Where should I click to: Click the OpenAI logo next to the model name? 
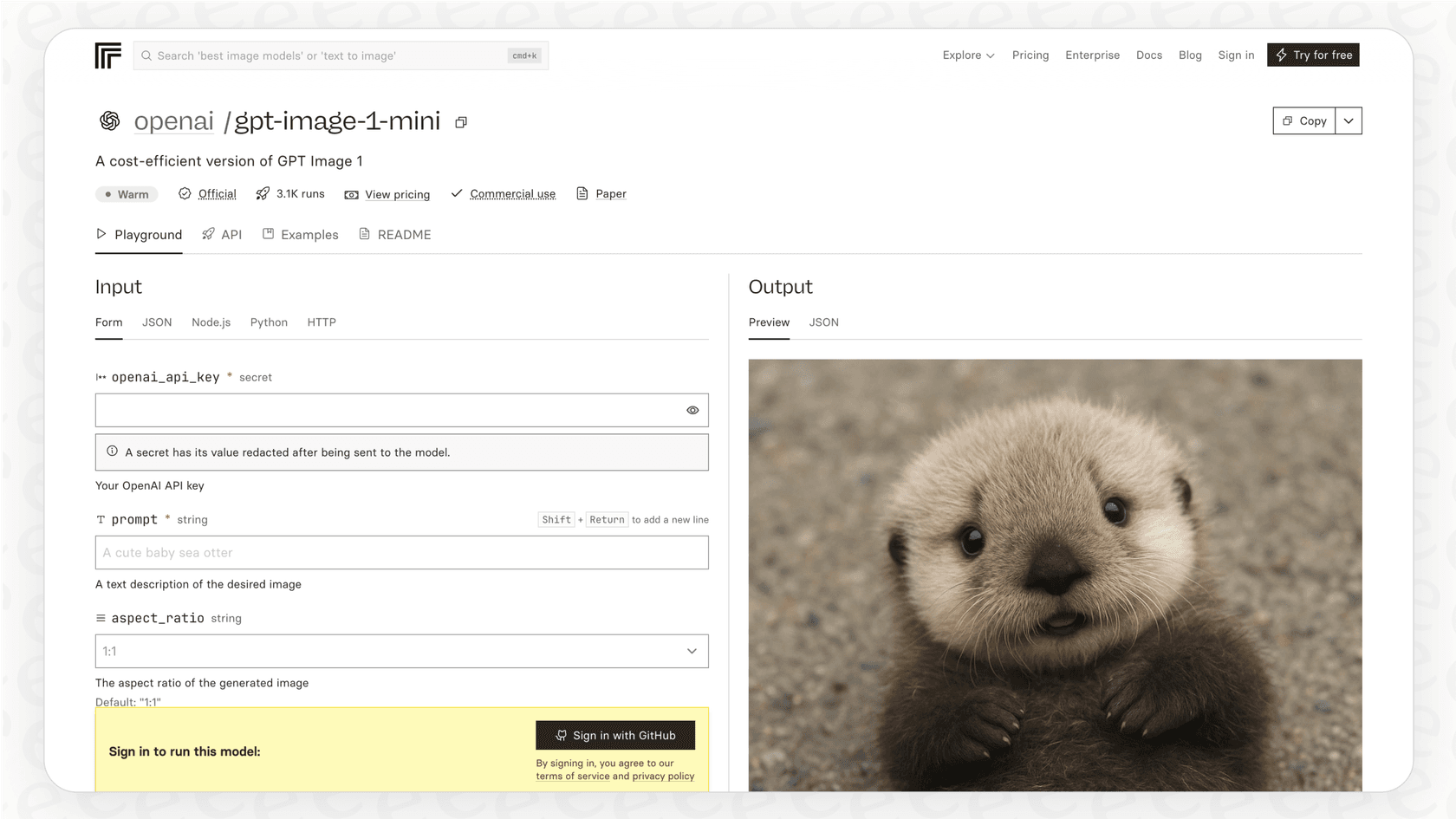(x=108, y=120)
